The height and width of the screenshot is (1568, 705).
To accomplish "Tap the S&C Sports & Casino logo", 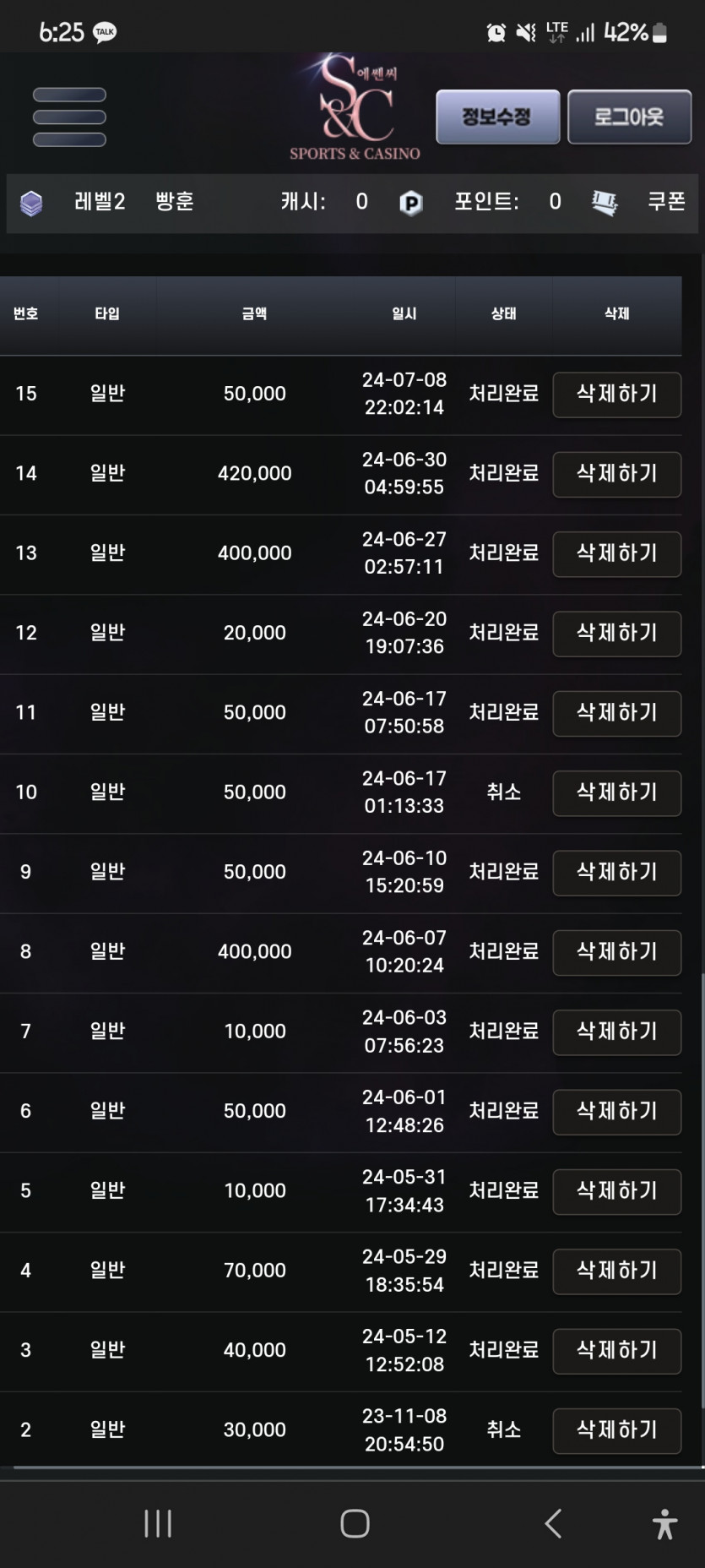I will [x=355, y=107].
